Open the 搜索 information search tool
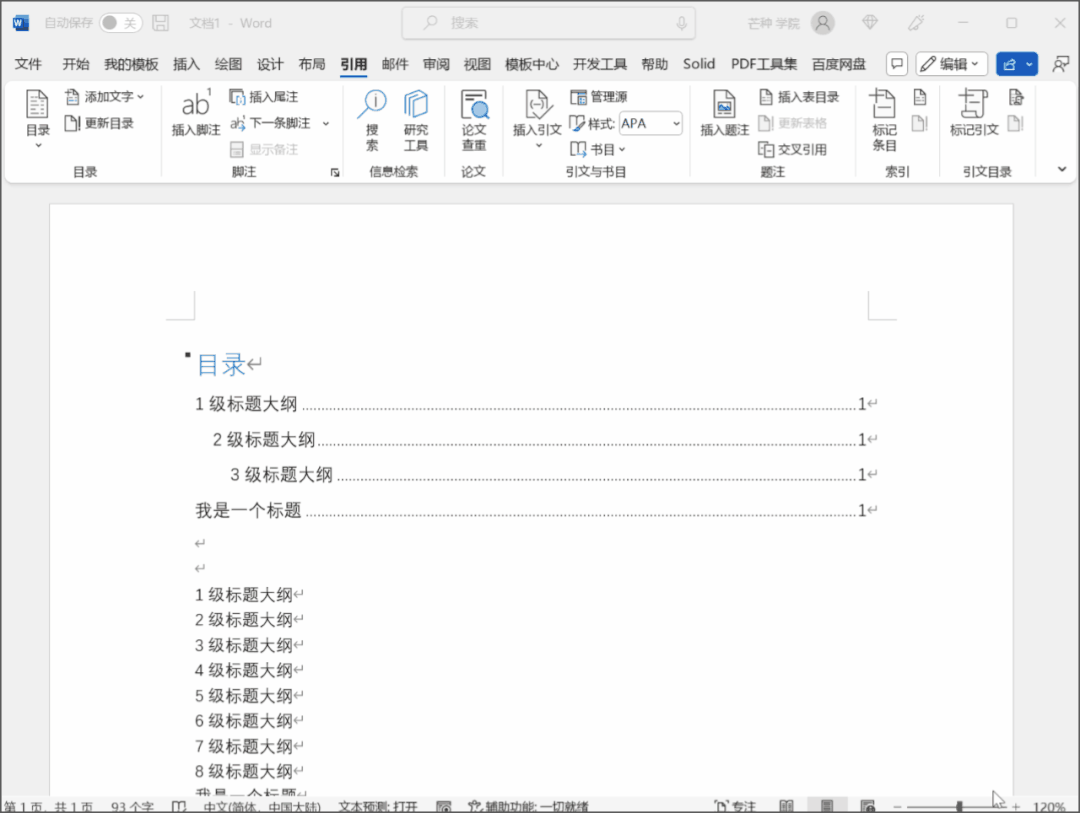The image size is (1080, 813). pyautogui.click(x=372, y=105)
